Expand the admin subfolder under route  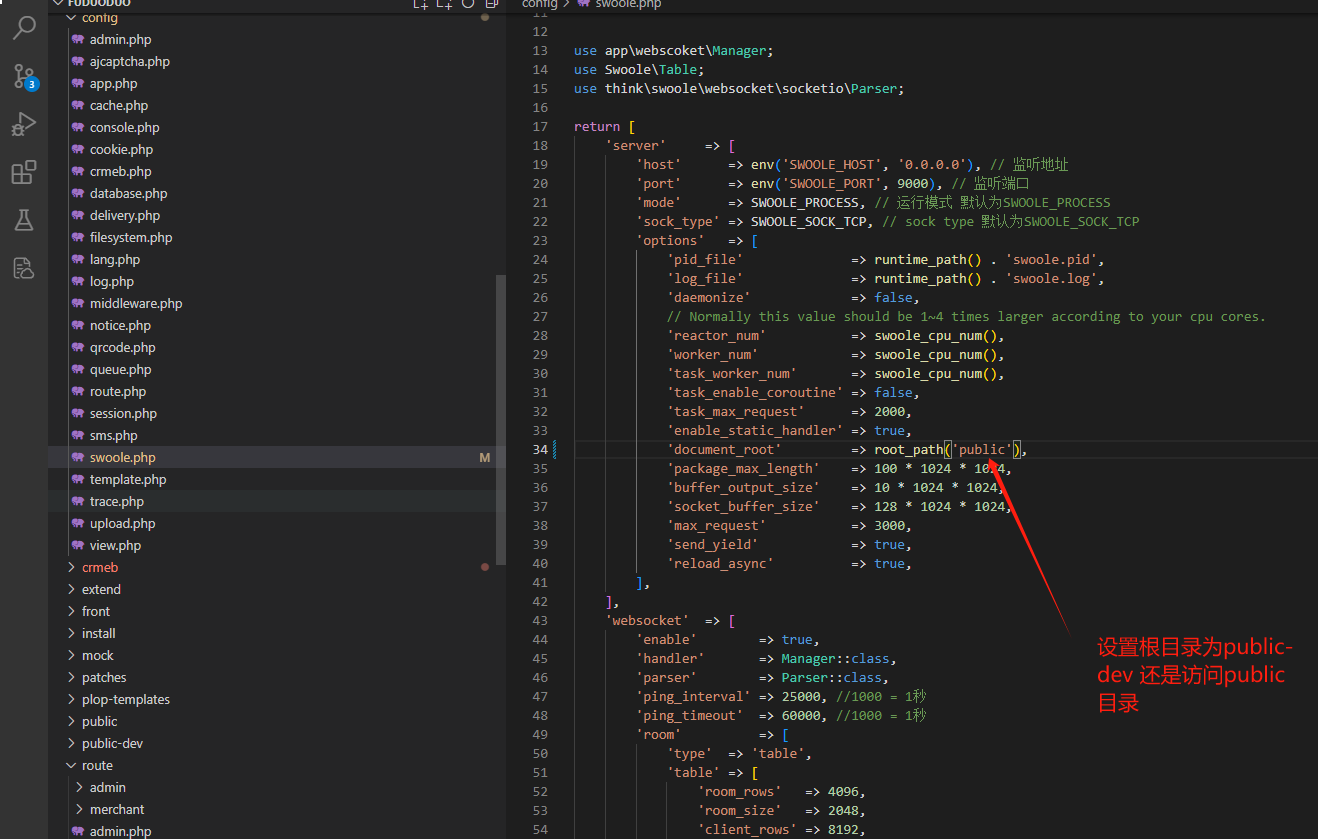coord(108,787)
